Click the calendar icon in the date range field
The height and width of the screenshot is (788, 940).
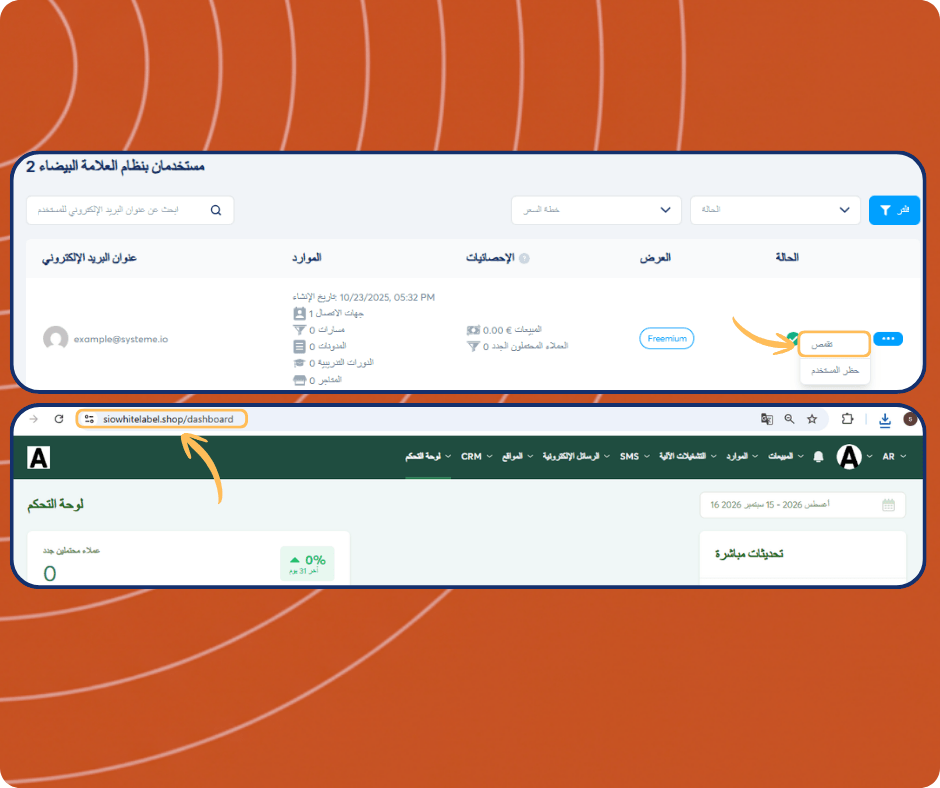pos(888,505)
